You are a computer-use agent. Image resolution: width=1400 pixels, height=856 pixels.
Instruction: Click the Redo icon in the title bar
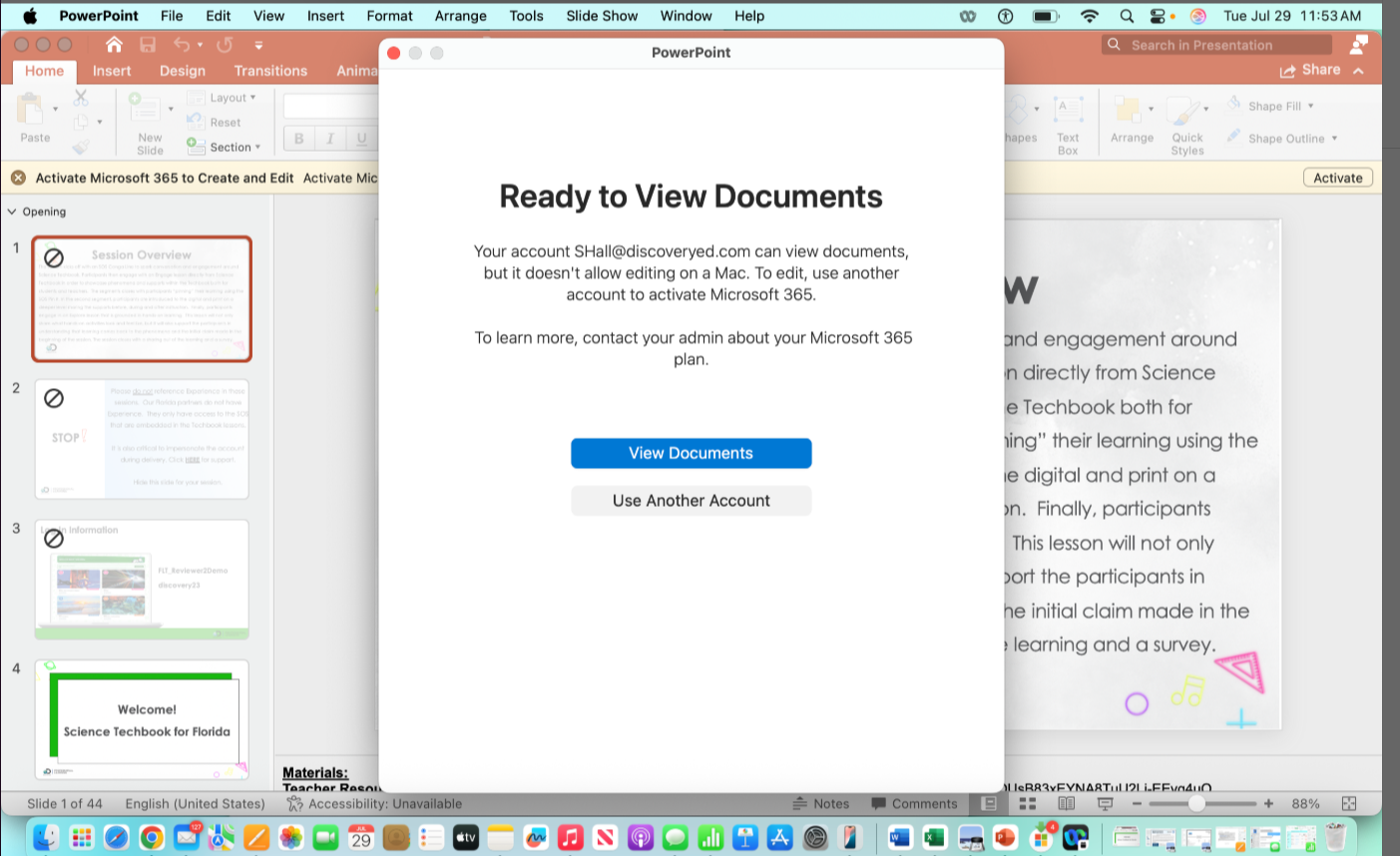(225, 44)
